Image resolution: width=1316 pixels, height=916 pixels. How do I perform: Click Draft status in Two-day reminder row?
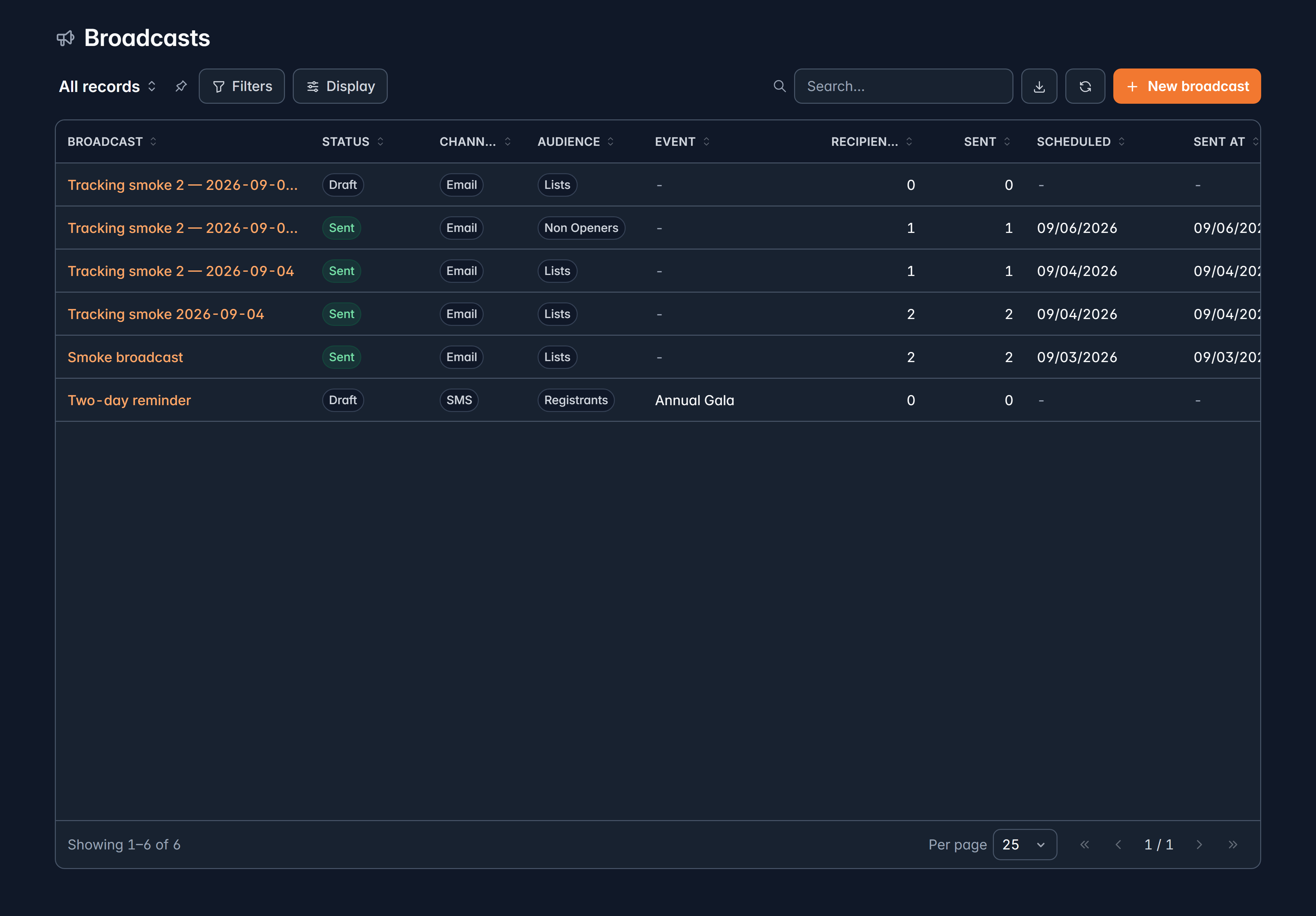343,400
